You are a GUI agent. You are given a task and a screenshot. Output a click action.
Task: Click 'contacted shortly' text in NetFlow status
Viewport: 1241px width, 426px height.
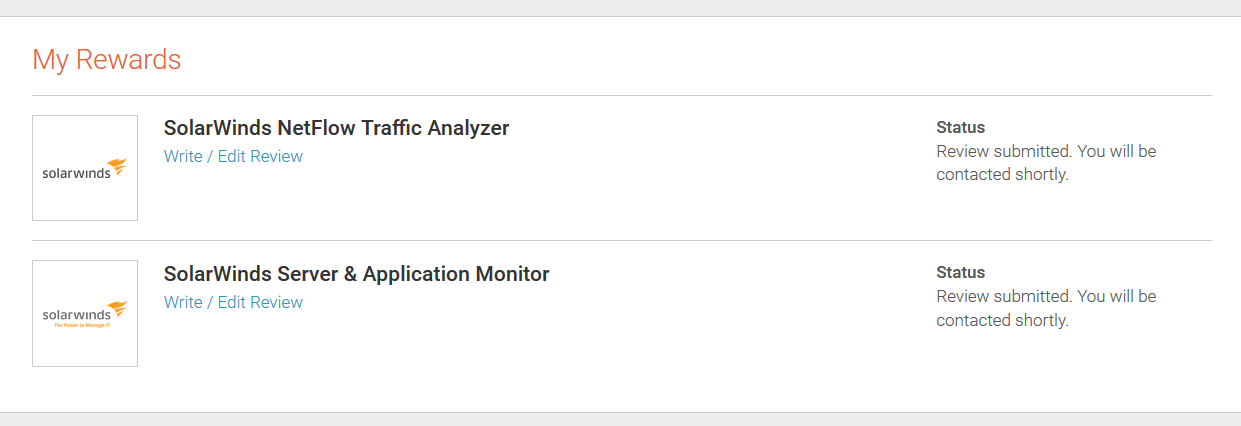click(1002, 174)
